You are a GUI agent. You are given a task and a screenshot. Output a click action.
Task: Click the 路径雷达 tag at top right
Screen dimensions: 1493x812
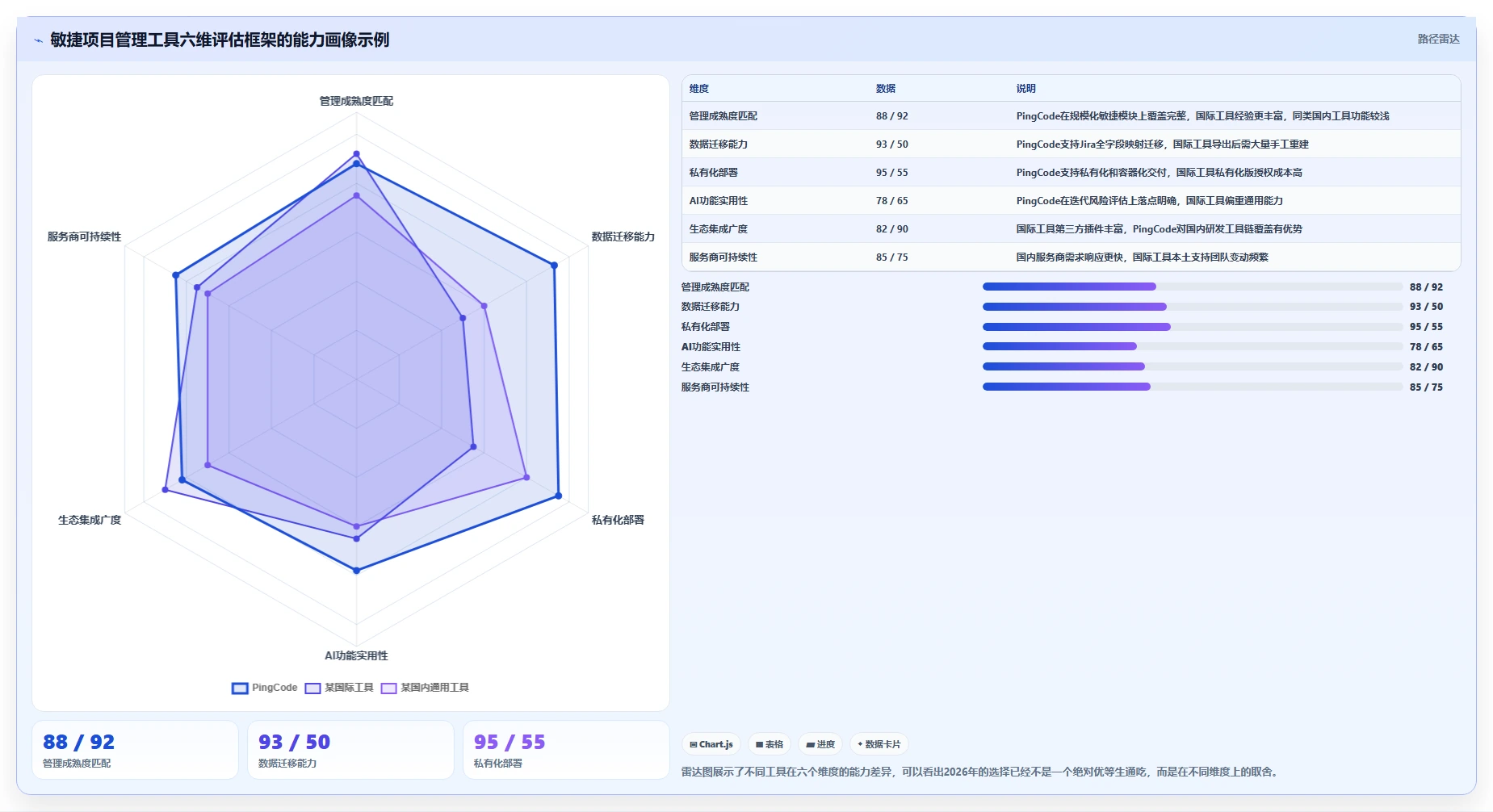pos(1438,39)
